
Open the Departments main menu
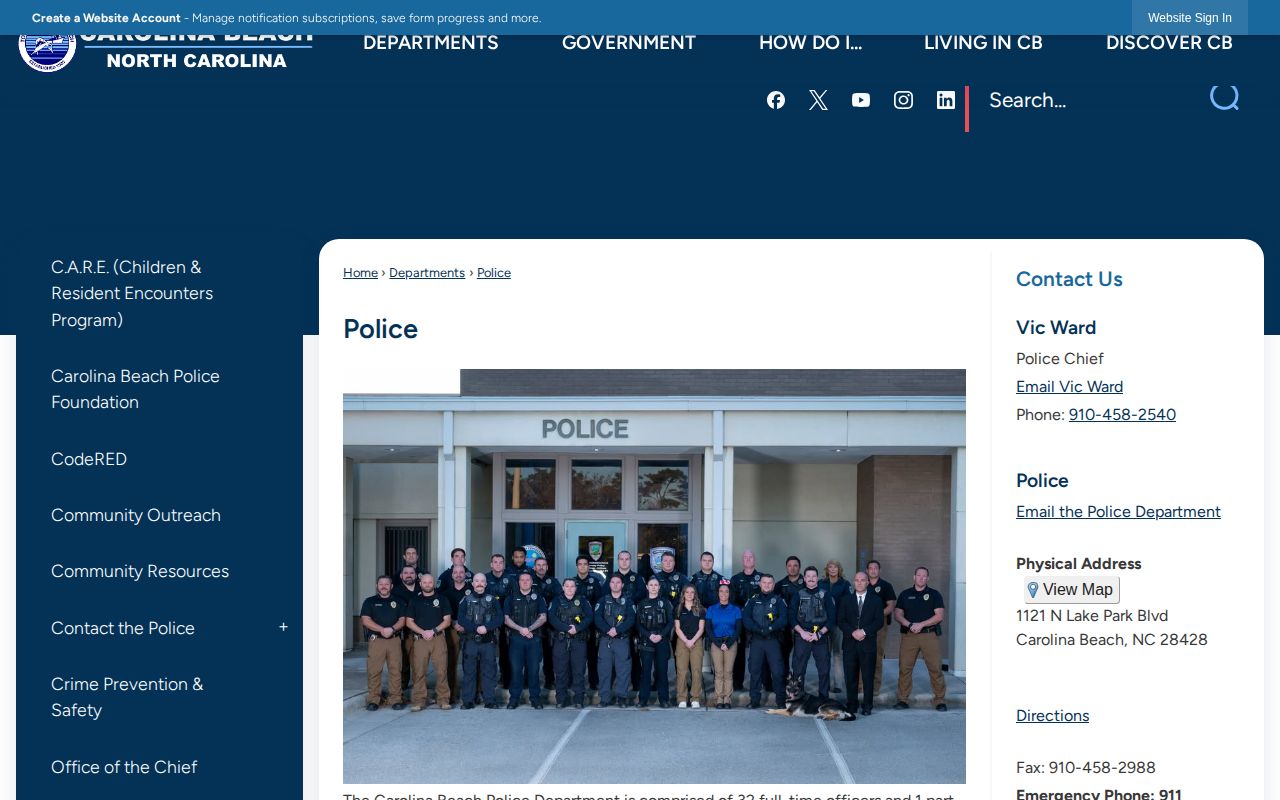click(431, 43)
